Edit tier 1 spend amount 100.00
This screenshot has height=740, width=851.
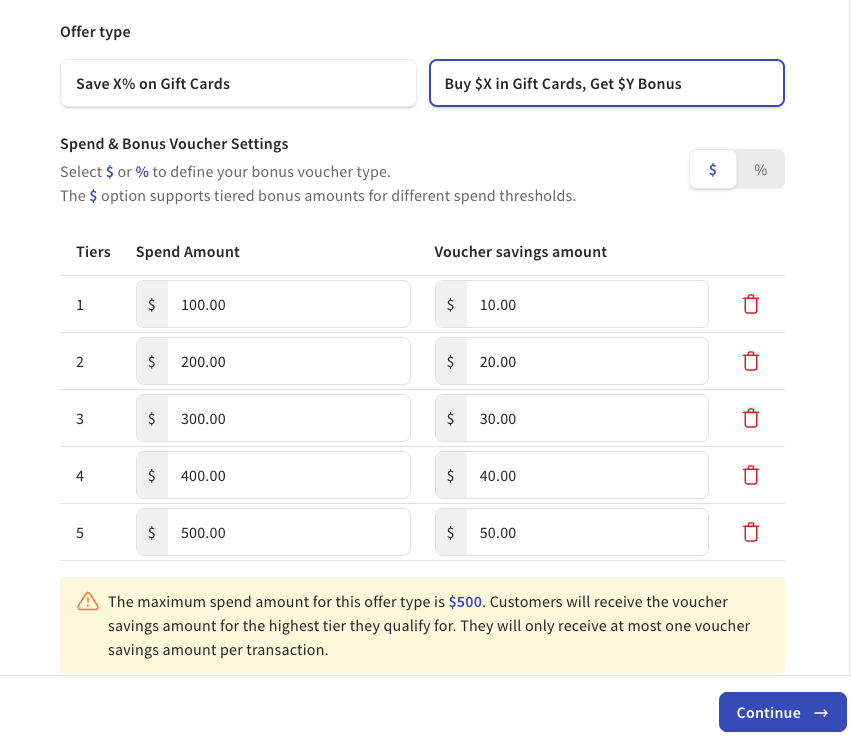[x=288, y=305]
